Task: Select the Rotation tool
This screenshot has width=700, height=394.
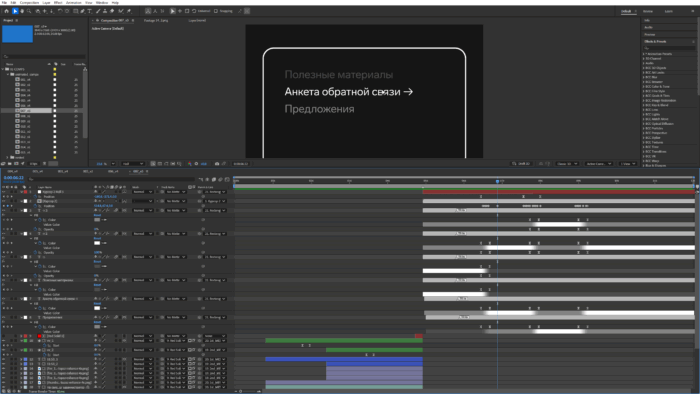Action: 59,11
